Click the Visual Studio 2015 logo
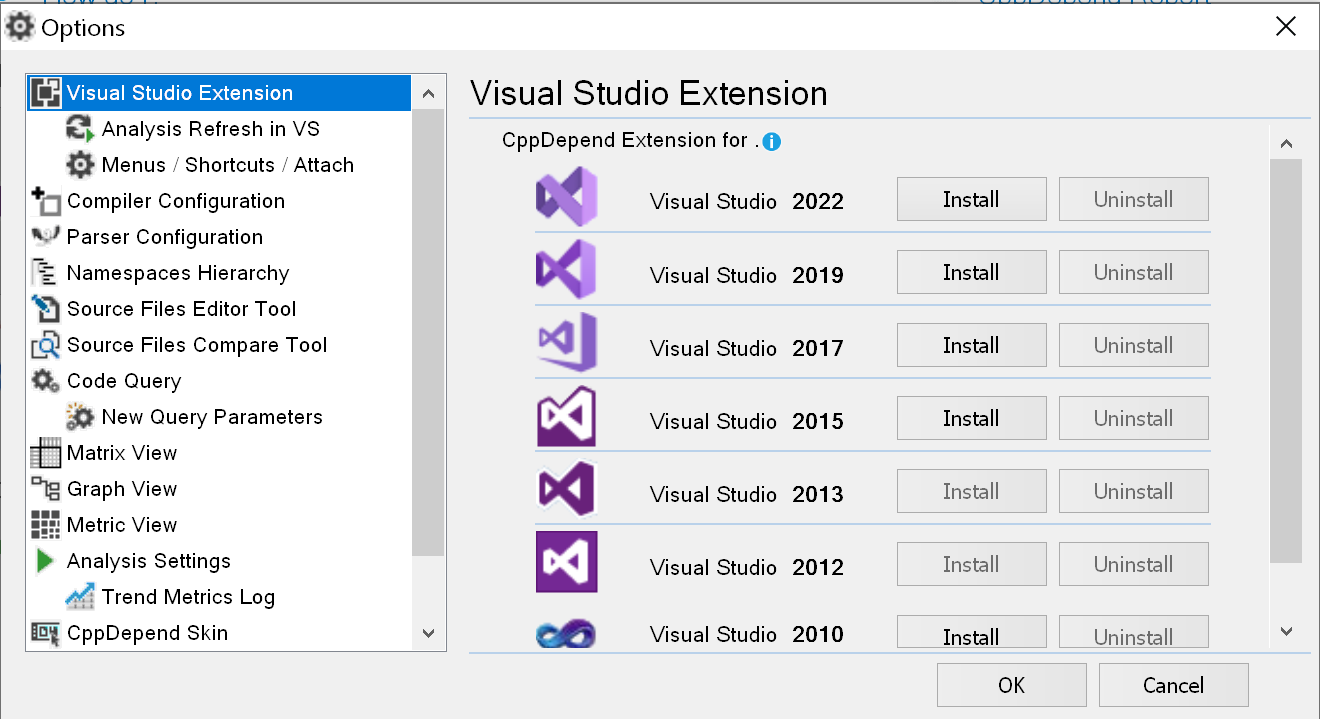This screenshot has height=719, width=1320. (x=566, y=416)
